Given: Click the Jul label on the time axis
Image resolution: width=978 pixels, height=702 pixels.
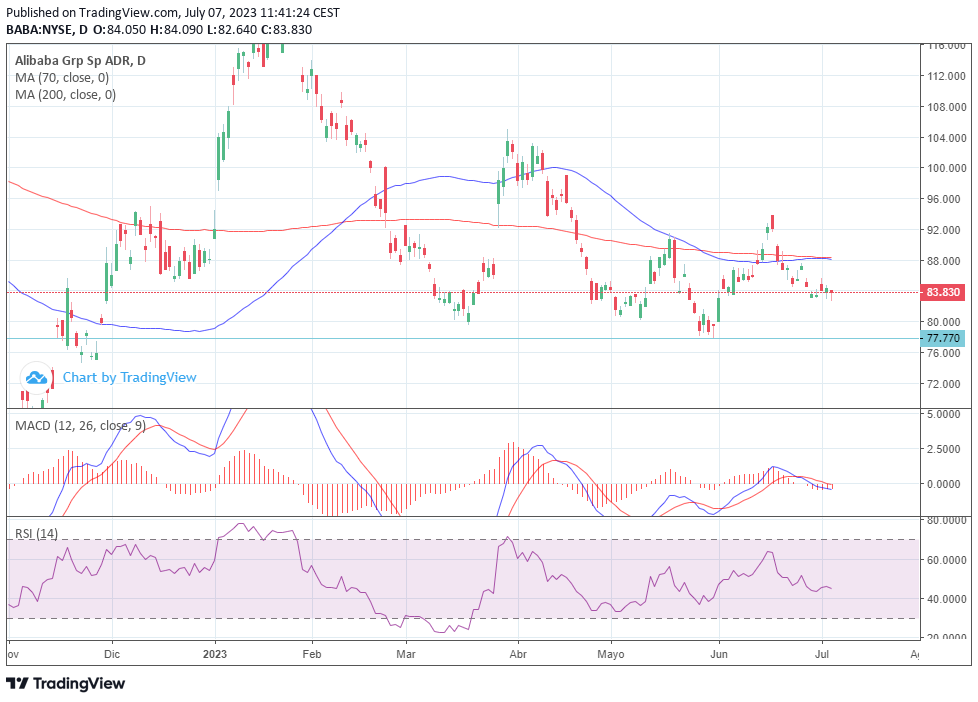Looking at the screenshot, I should pos(822,654).
